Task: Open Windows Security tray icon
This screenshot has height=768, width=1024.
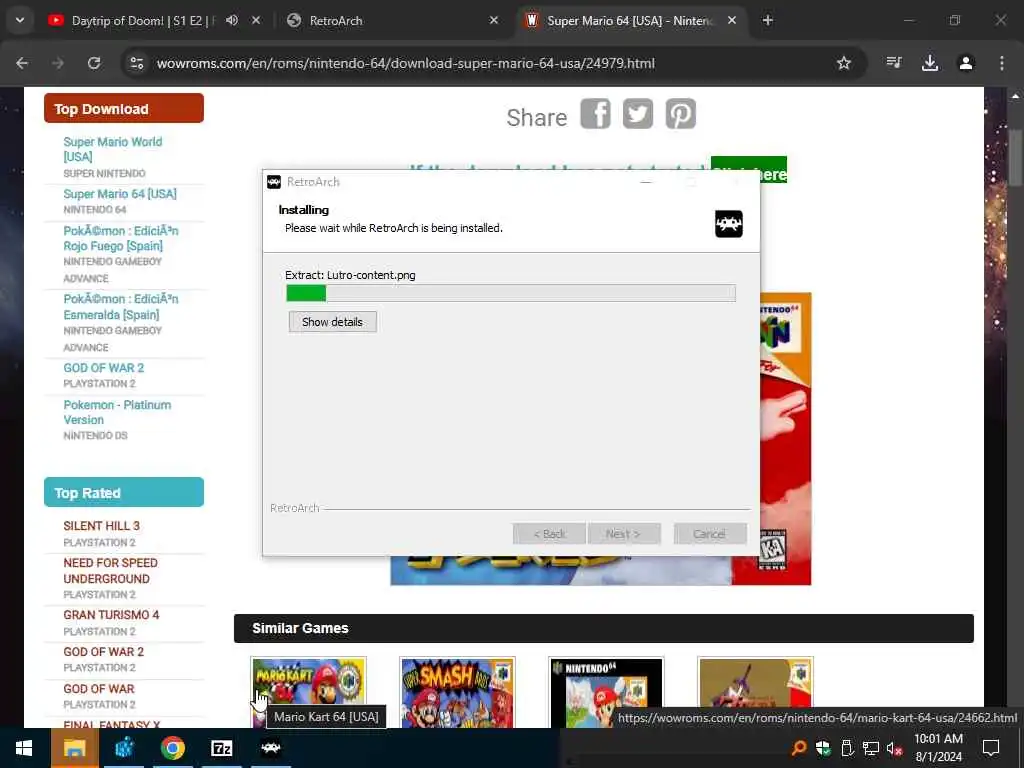Action: (x=823, y=748)
